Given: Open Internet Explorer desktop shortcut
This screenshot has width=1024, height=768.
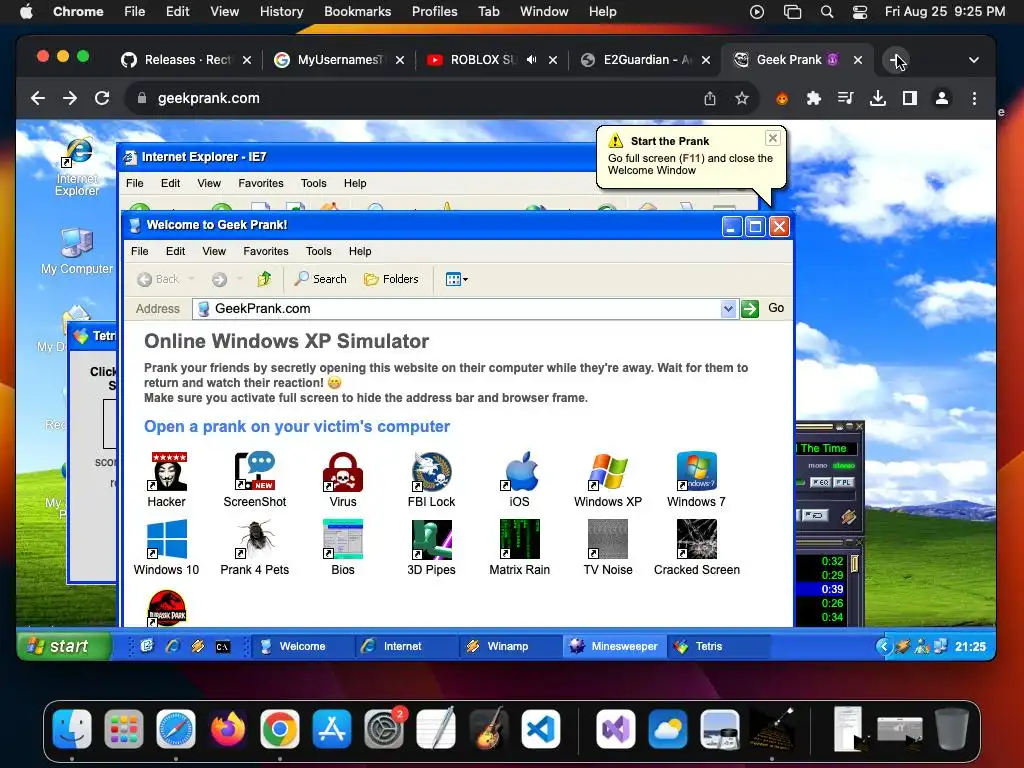Looking at the screenshot, I should tap(77, 166).
